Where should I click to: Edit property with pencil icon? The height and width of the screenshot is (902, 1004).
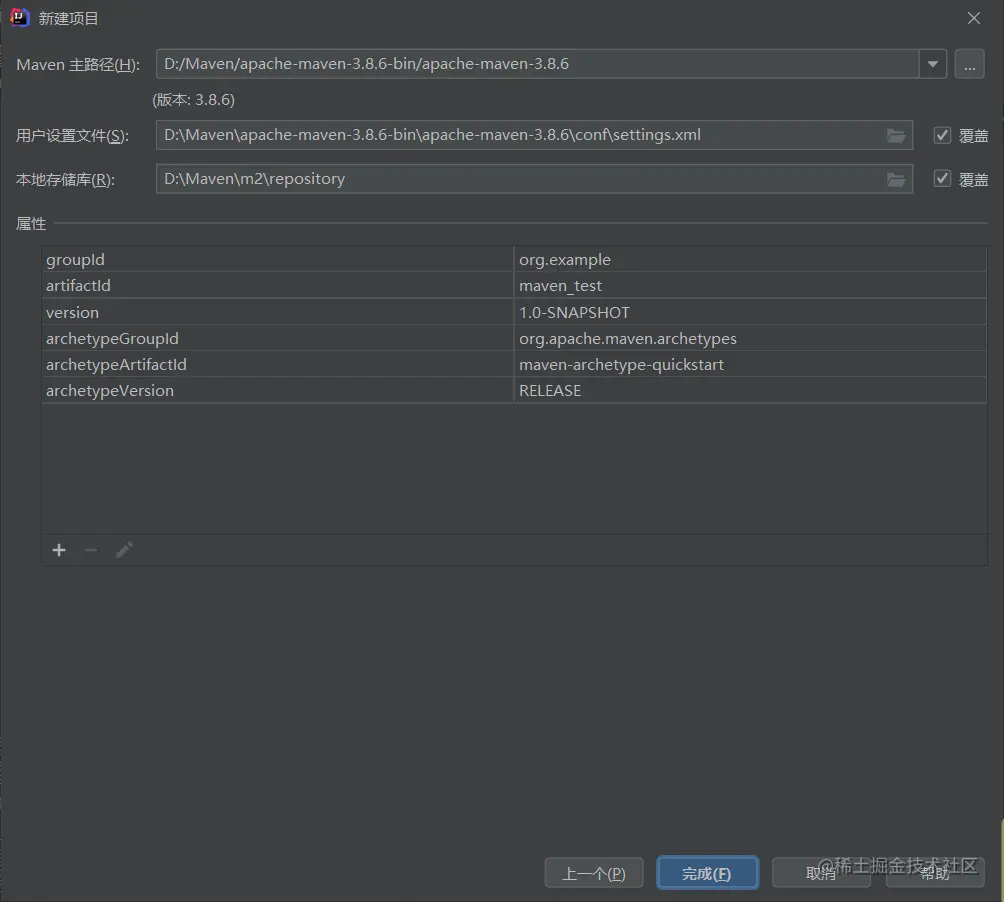[124, 550]
